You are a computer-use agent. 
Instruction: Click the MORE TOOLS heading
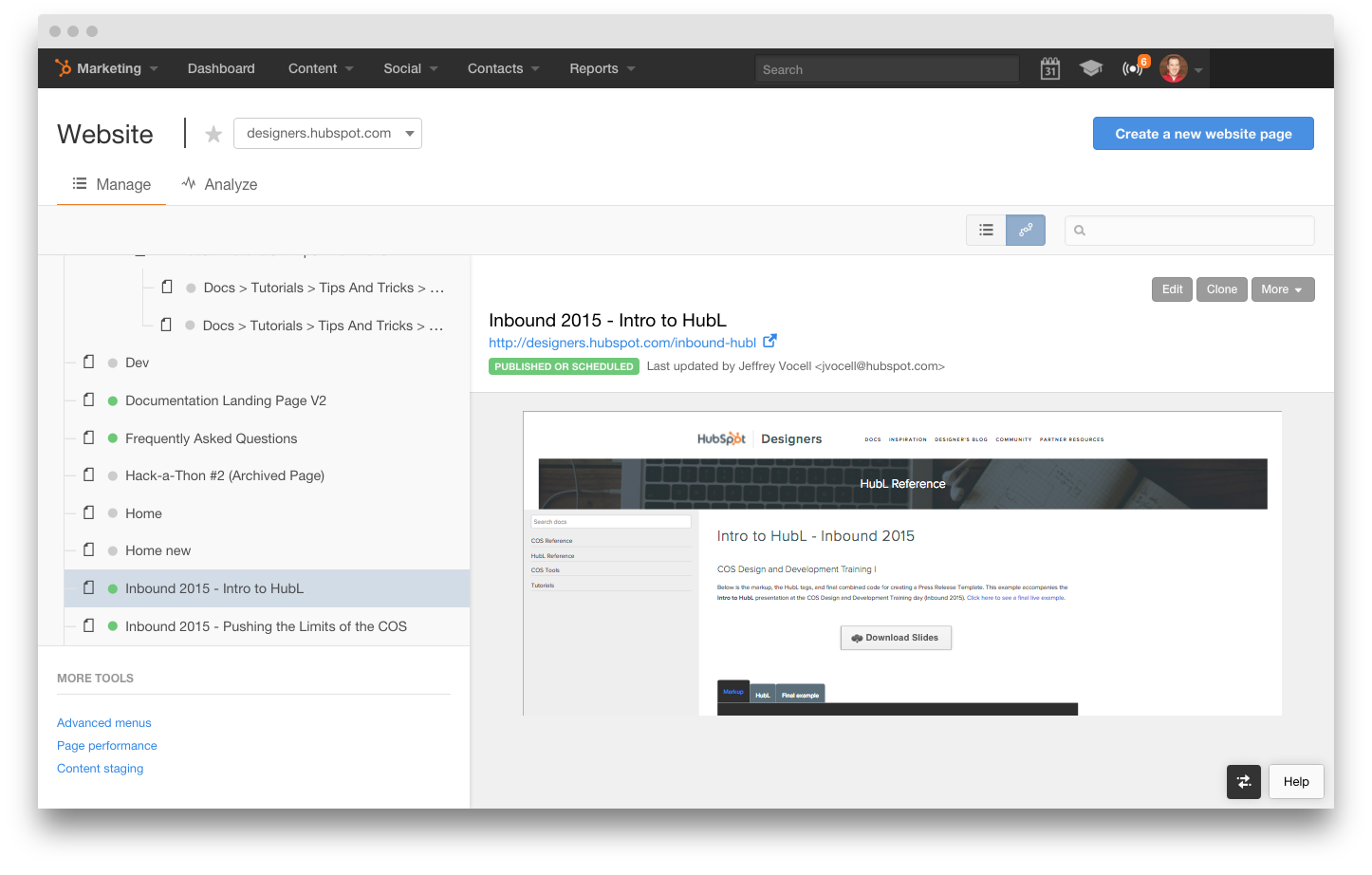click(x=95, y=679)
